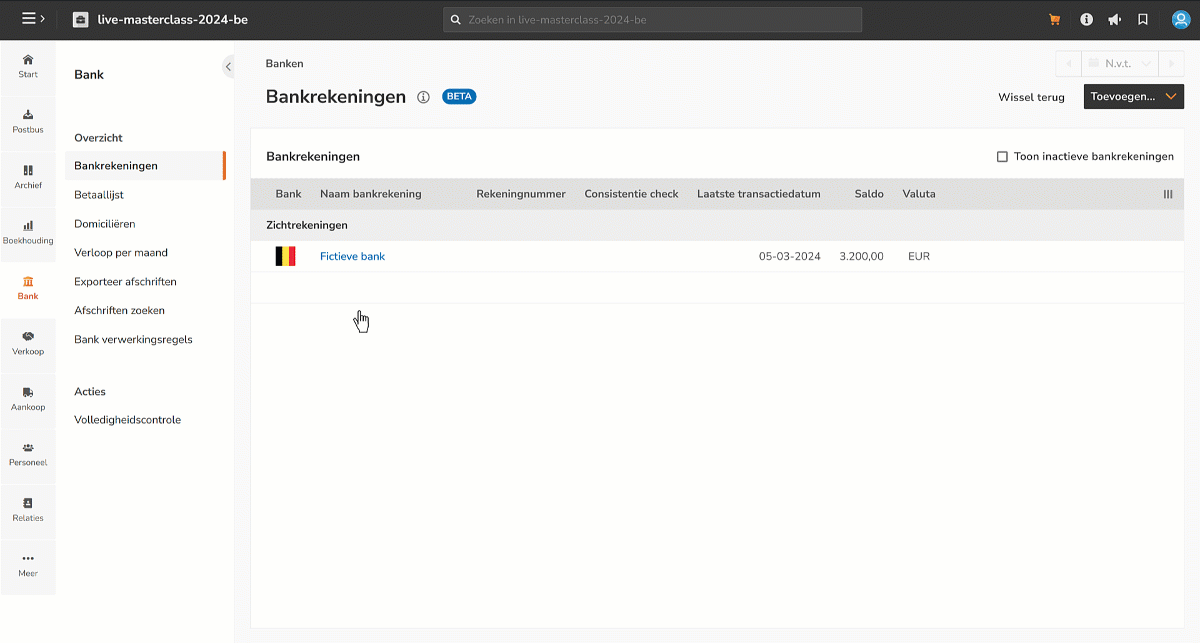The width and height of the screenshot is (1200, 643).
Task: Sort by Saldo column header
Action: point(868,194)
